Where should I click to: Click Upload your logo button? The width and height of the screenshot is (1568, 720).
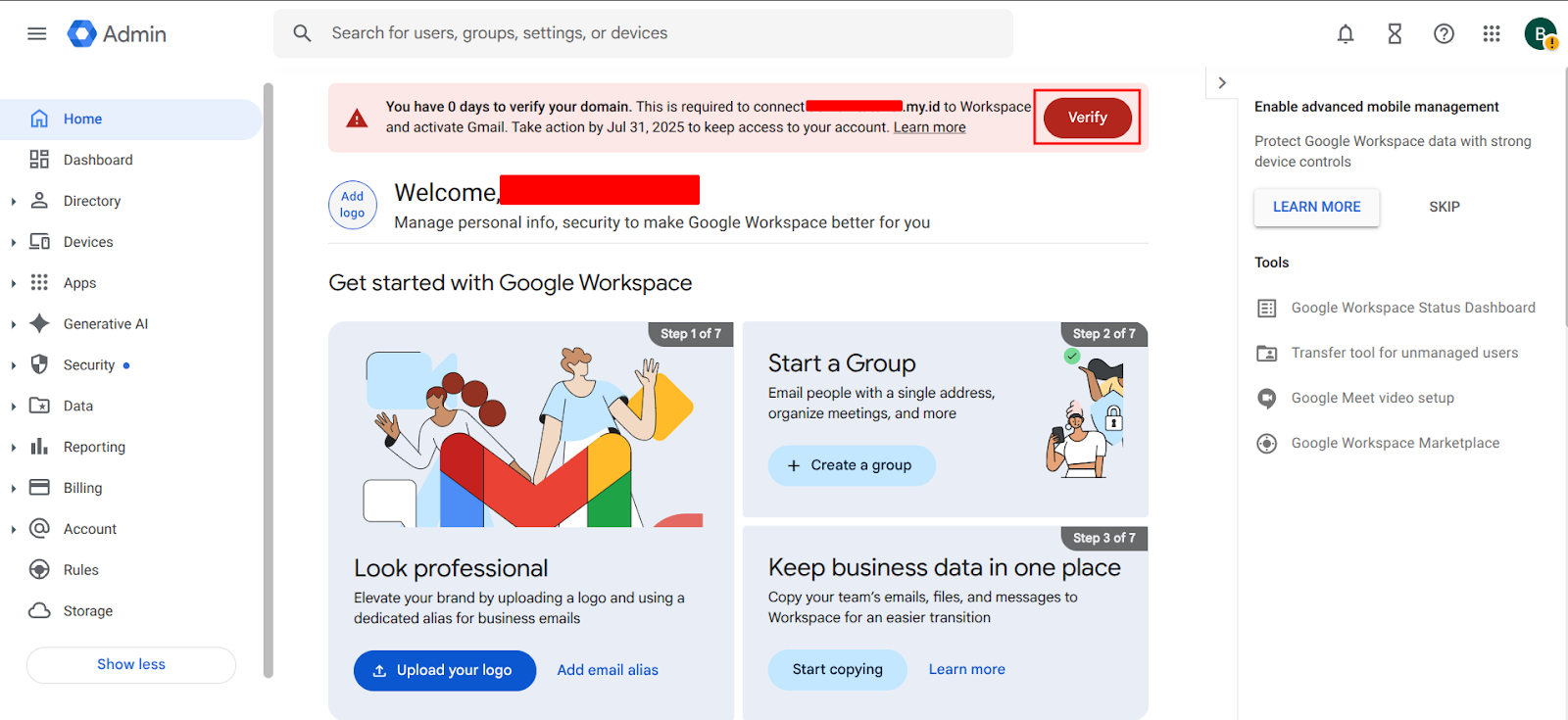(x=444, y=670)
